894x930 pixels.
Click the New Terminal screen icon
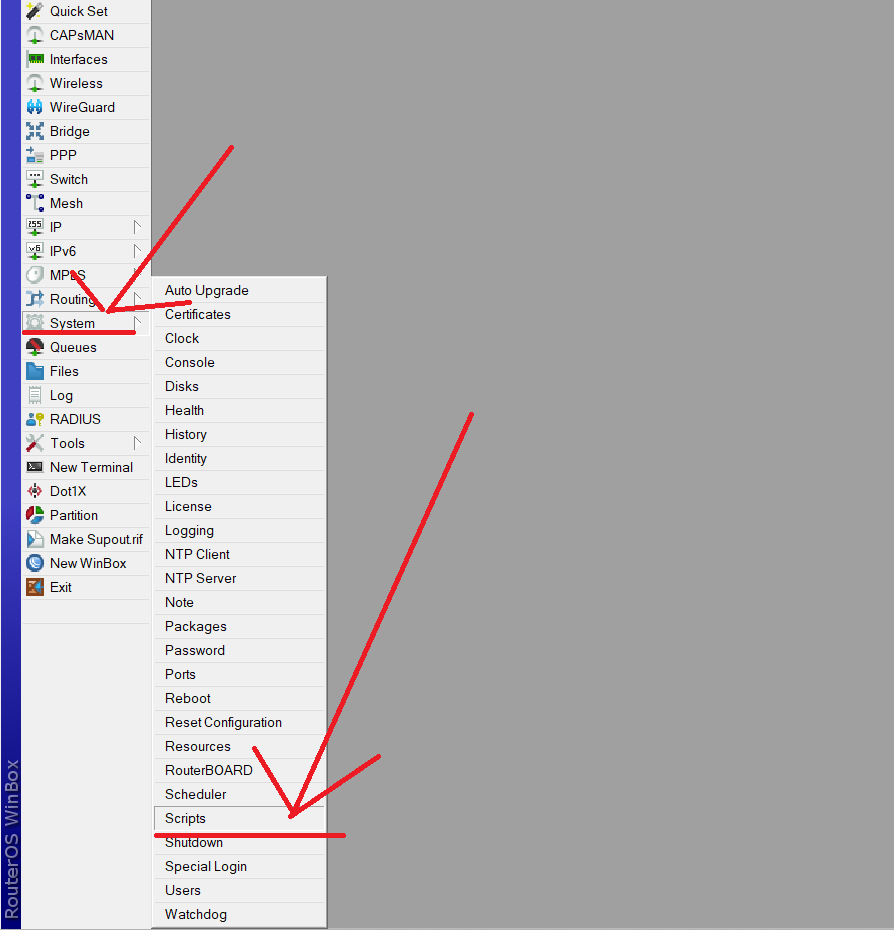tap(35, 467)
